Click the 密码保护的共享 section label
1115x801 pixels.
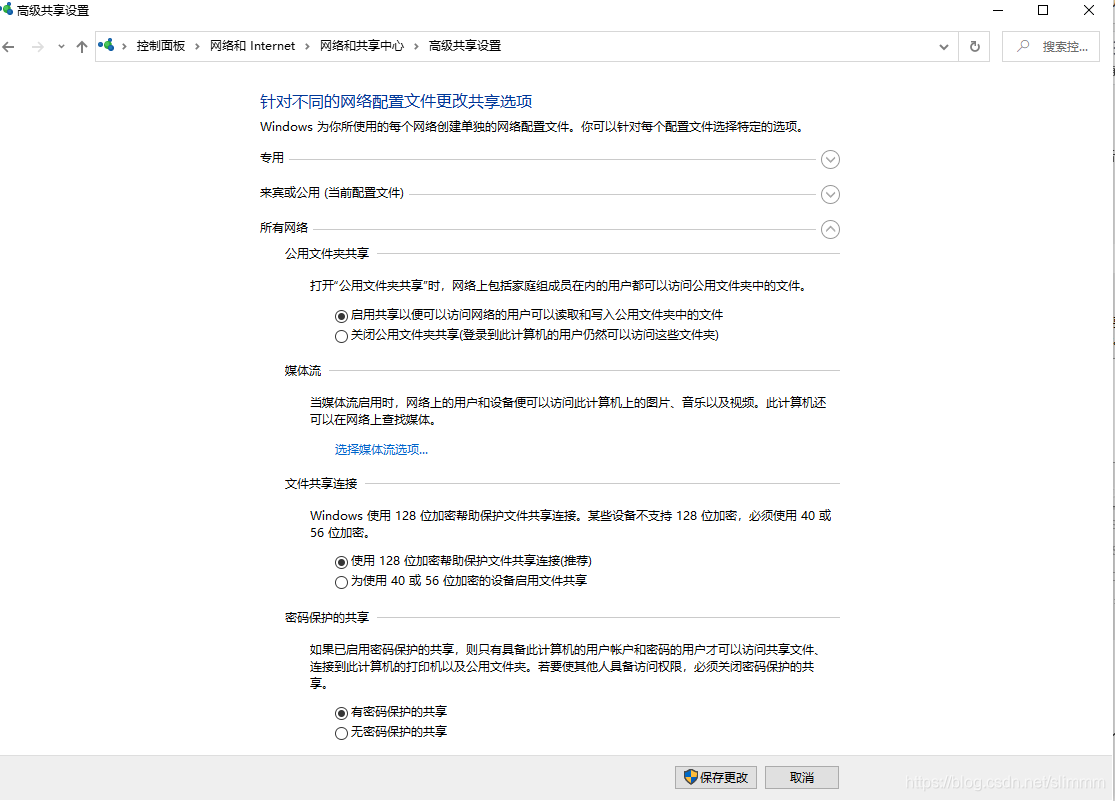click(x=327, y=617)
